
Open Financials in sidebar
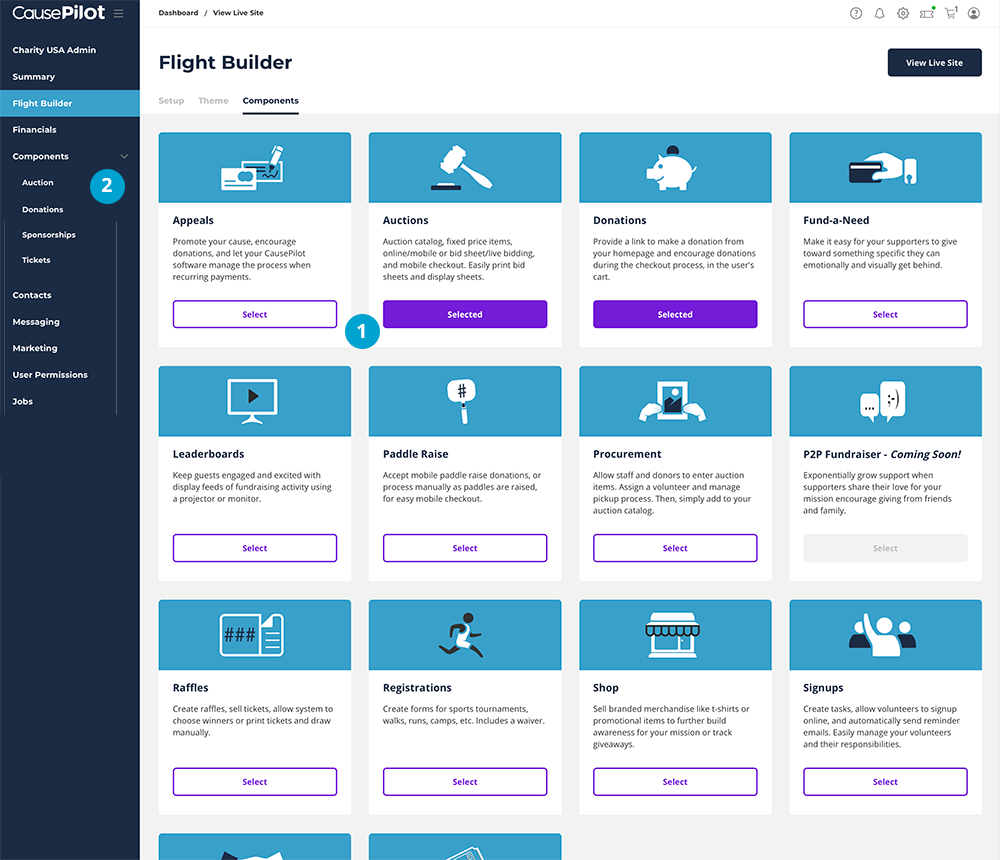coord(34,130)
